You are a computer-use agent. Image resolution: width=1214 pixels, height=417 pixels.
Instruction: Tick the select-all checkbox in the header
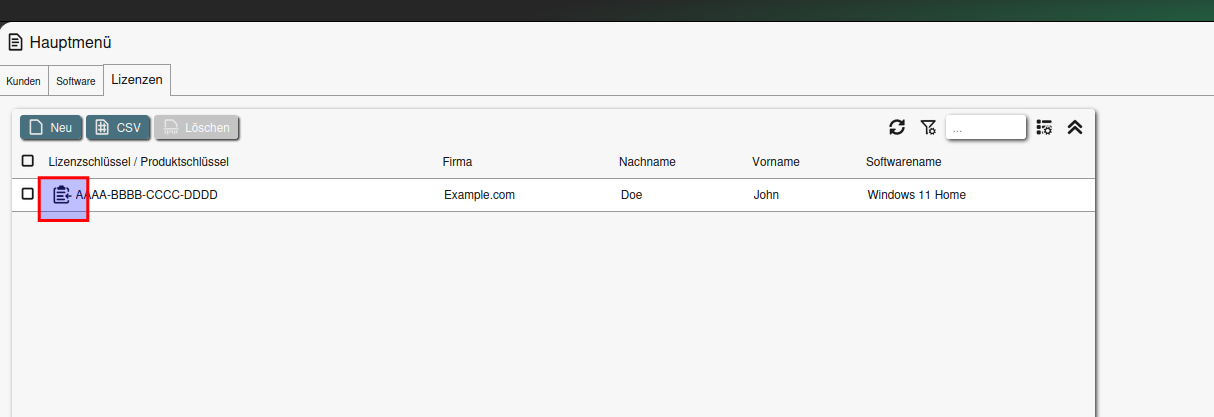[28, 161]
